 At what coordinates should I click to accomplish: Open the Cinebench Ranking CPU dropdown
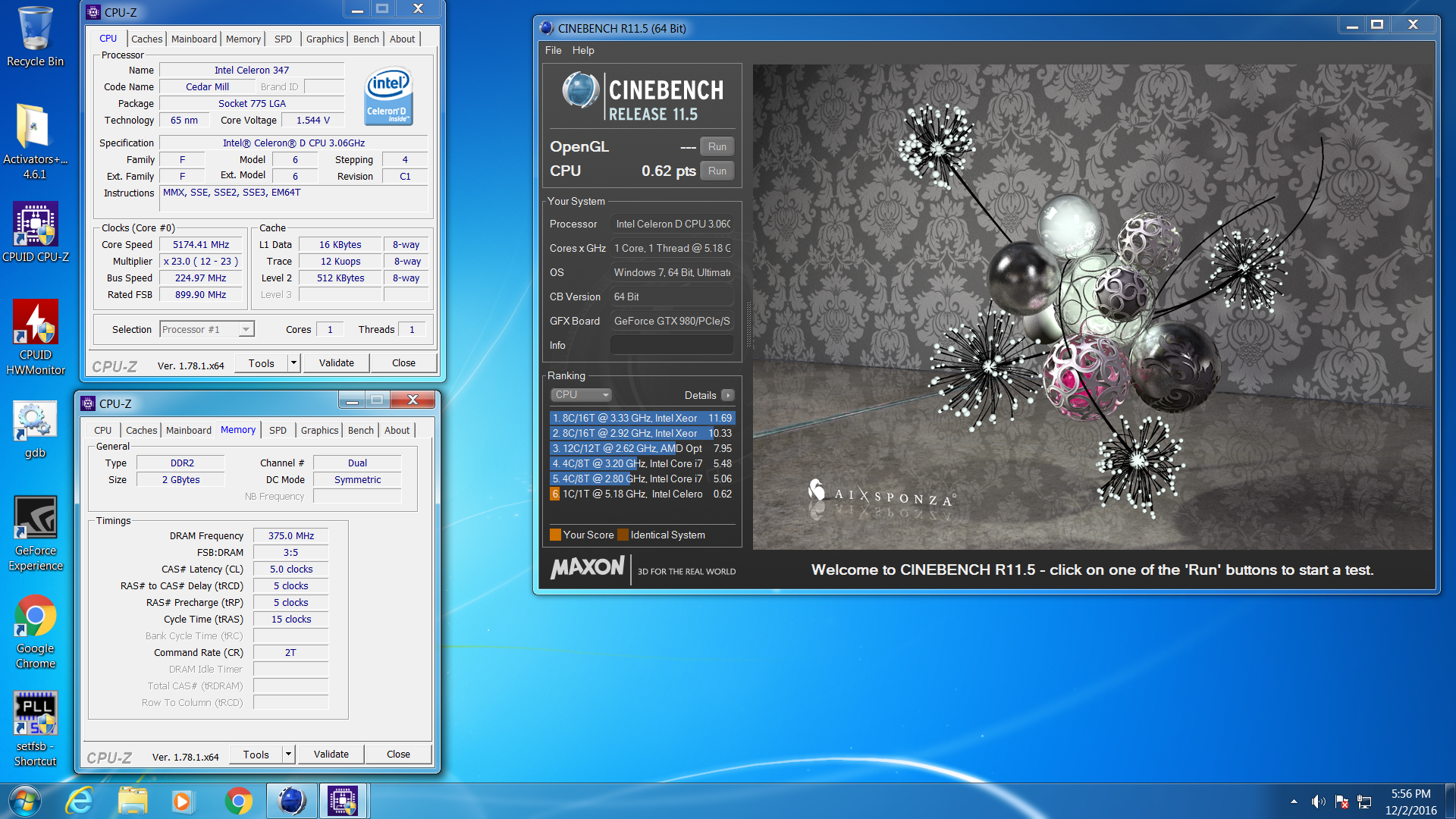[x=581, y=394]
